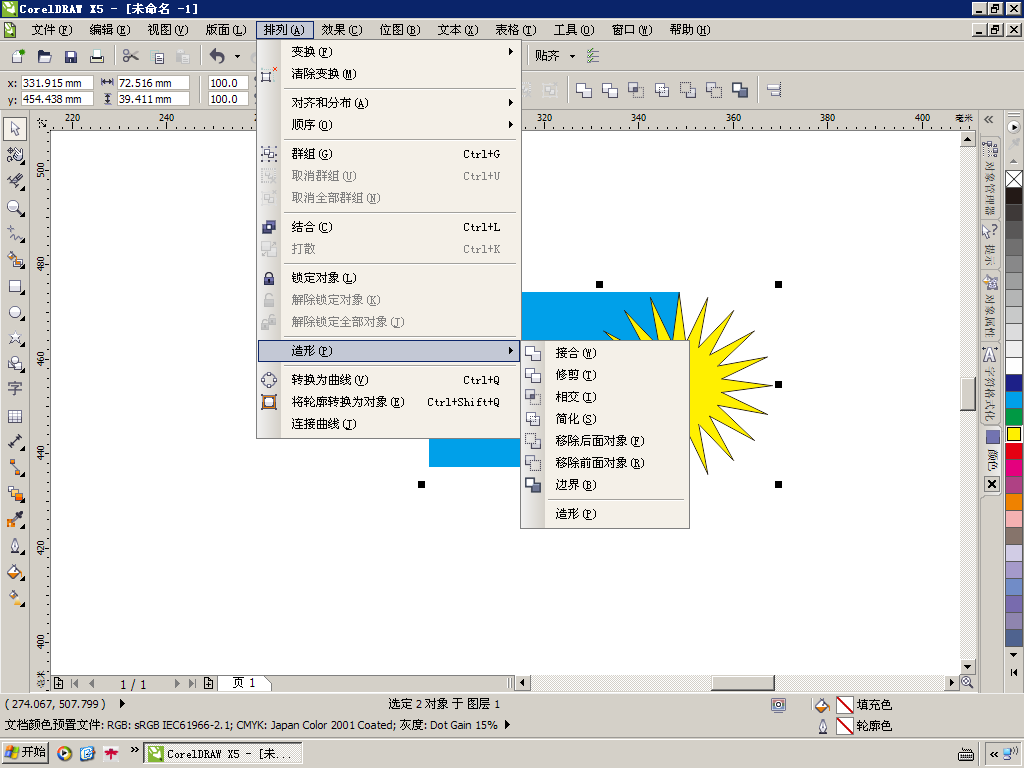
Task: Expand the cursor coordinates status arrow
Action: [x=122, y=703]
